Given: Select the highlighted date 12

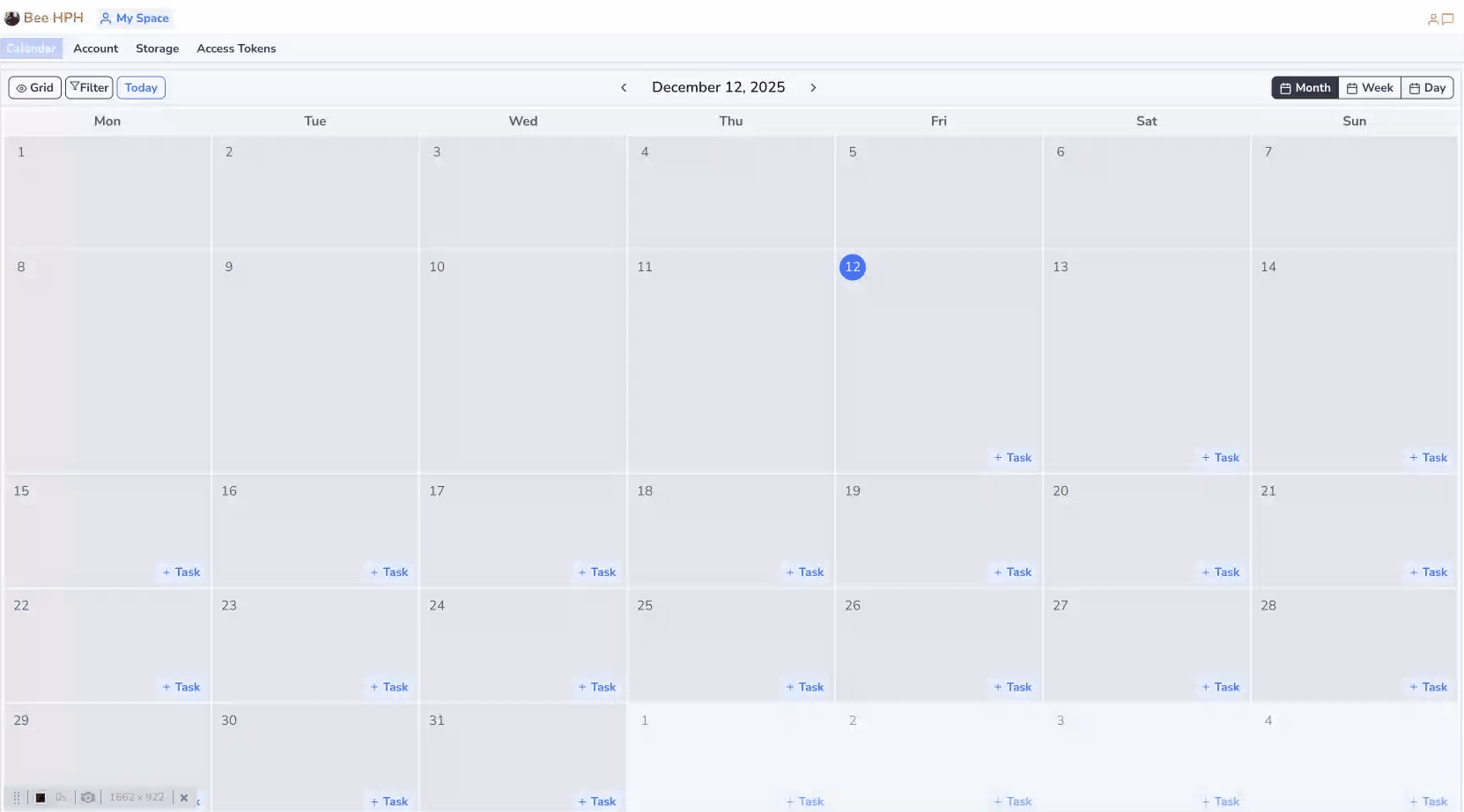Looking at the screenshot, I should click(x=852, y=267).
